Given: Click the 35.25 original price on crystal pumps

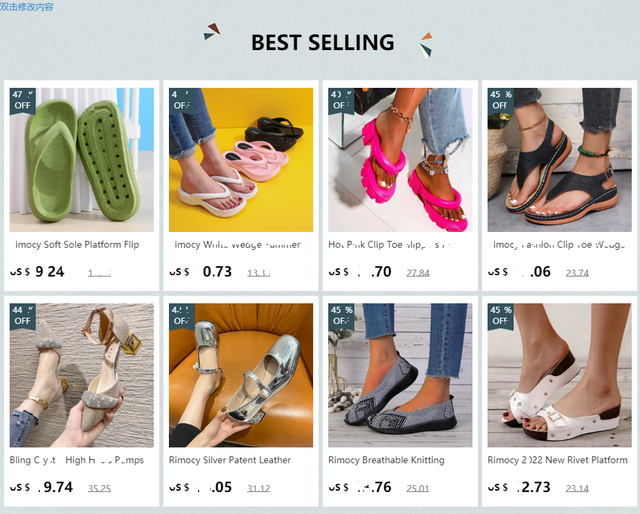Looking at the screenshot, I should [99, 488].
